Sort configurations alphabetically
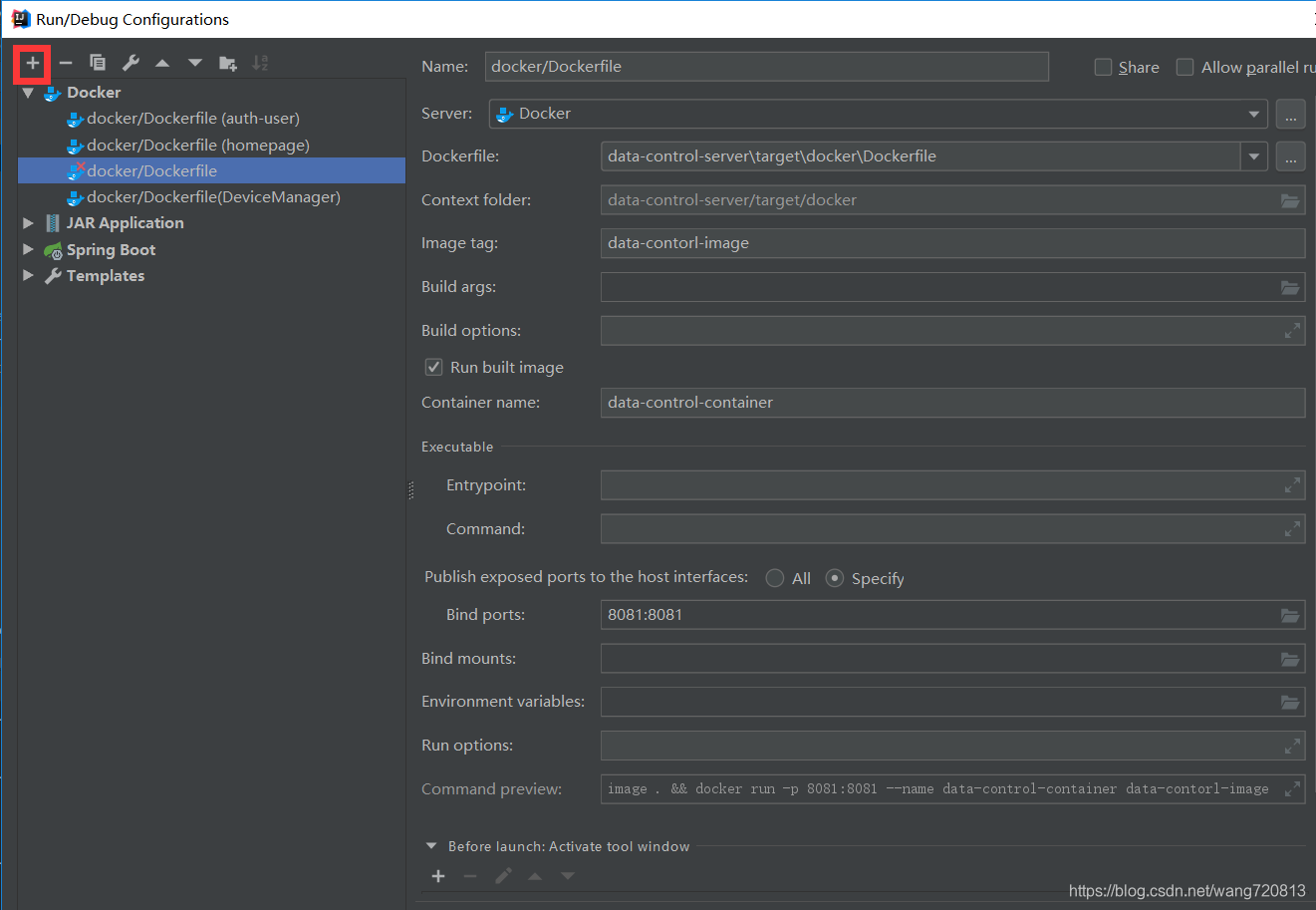Screen dimensions: 1316x910 point(260,63)
